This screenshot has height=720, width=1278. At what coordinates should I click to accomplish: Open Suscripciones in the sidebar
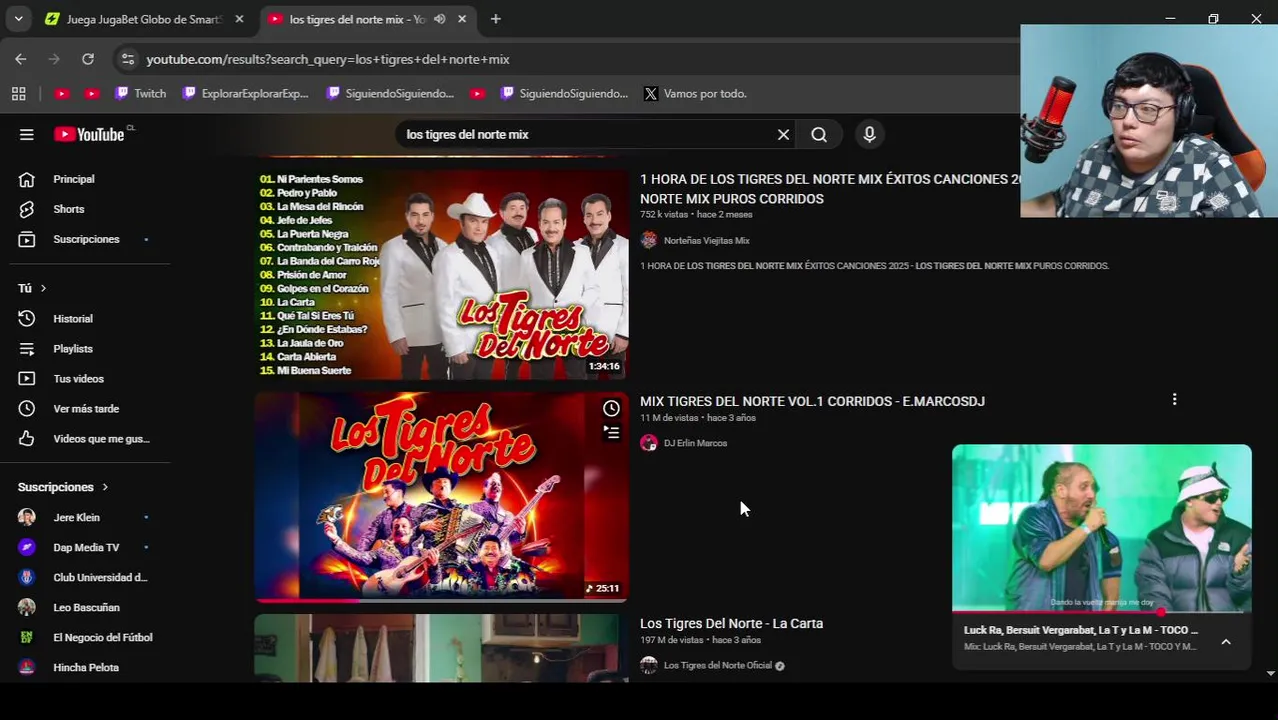(84, 239)
